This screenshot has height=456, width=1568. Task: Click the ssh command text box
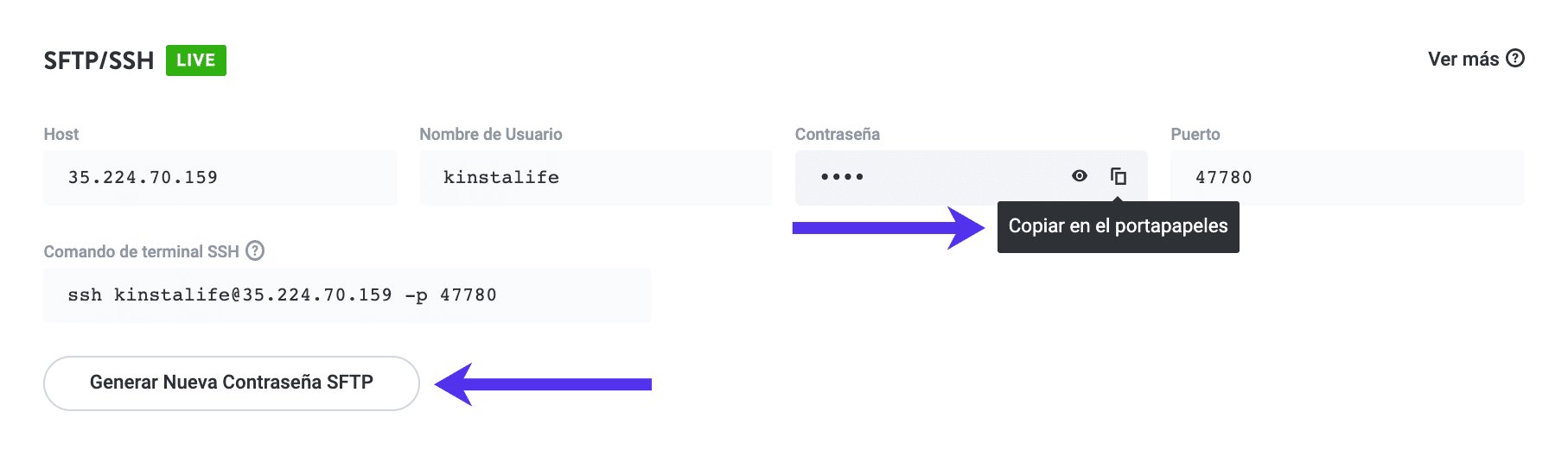pyautogui.click(x=347, y=295)
